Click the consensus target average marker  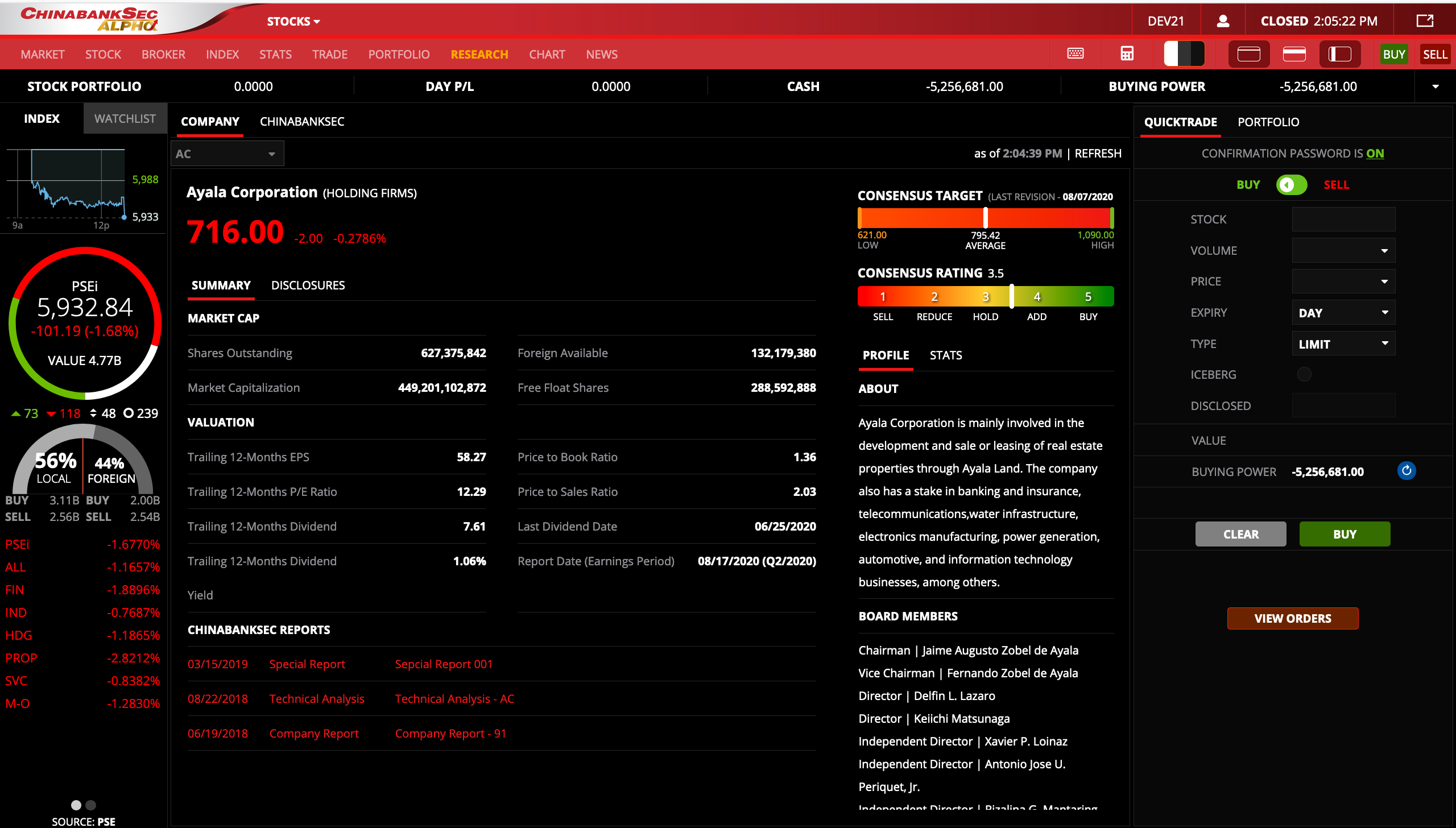coord(986,218)
